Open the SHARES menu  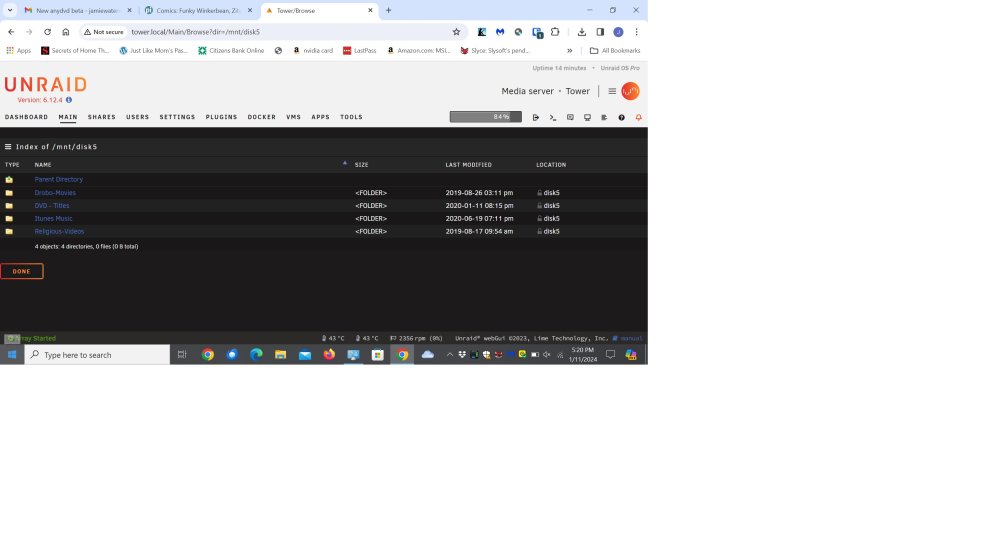point(102,117)
